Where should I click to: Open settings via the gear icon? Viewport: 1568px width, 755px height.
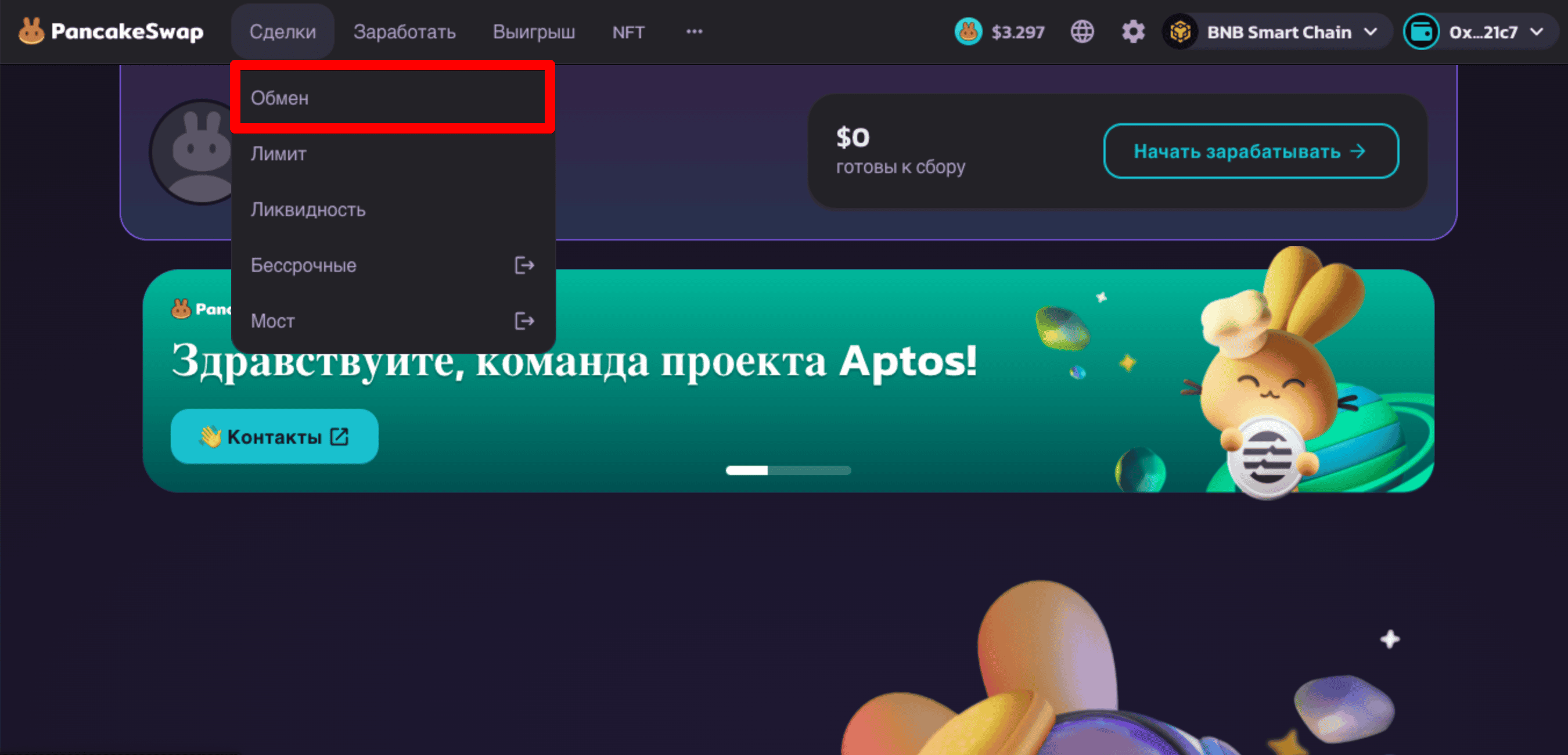tap(1133, 32)
